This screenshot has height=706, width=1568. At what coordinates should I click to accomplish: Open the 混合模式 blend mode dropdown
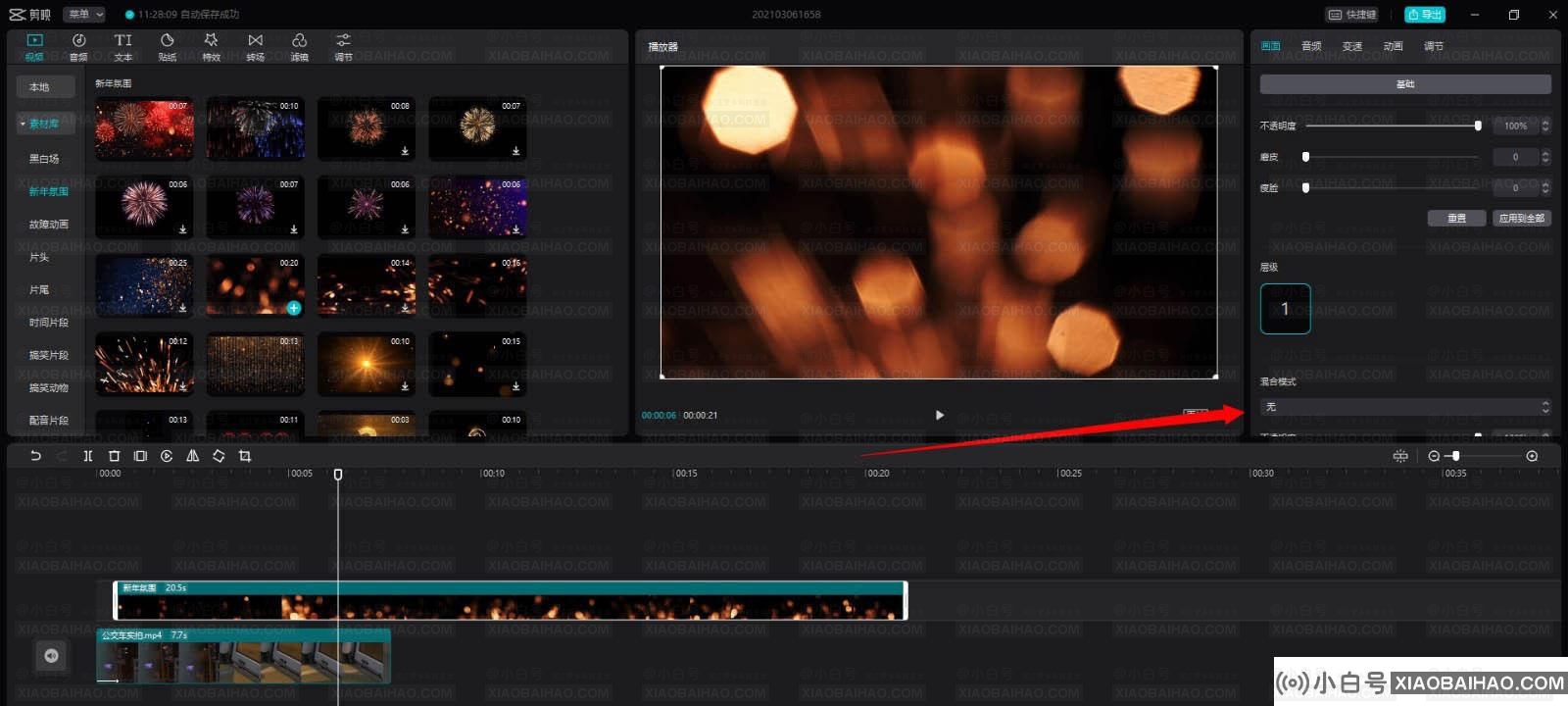(x=1405, y=407)
